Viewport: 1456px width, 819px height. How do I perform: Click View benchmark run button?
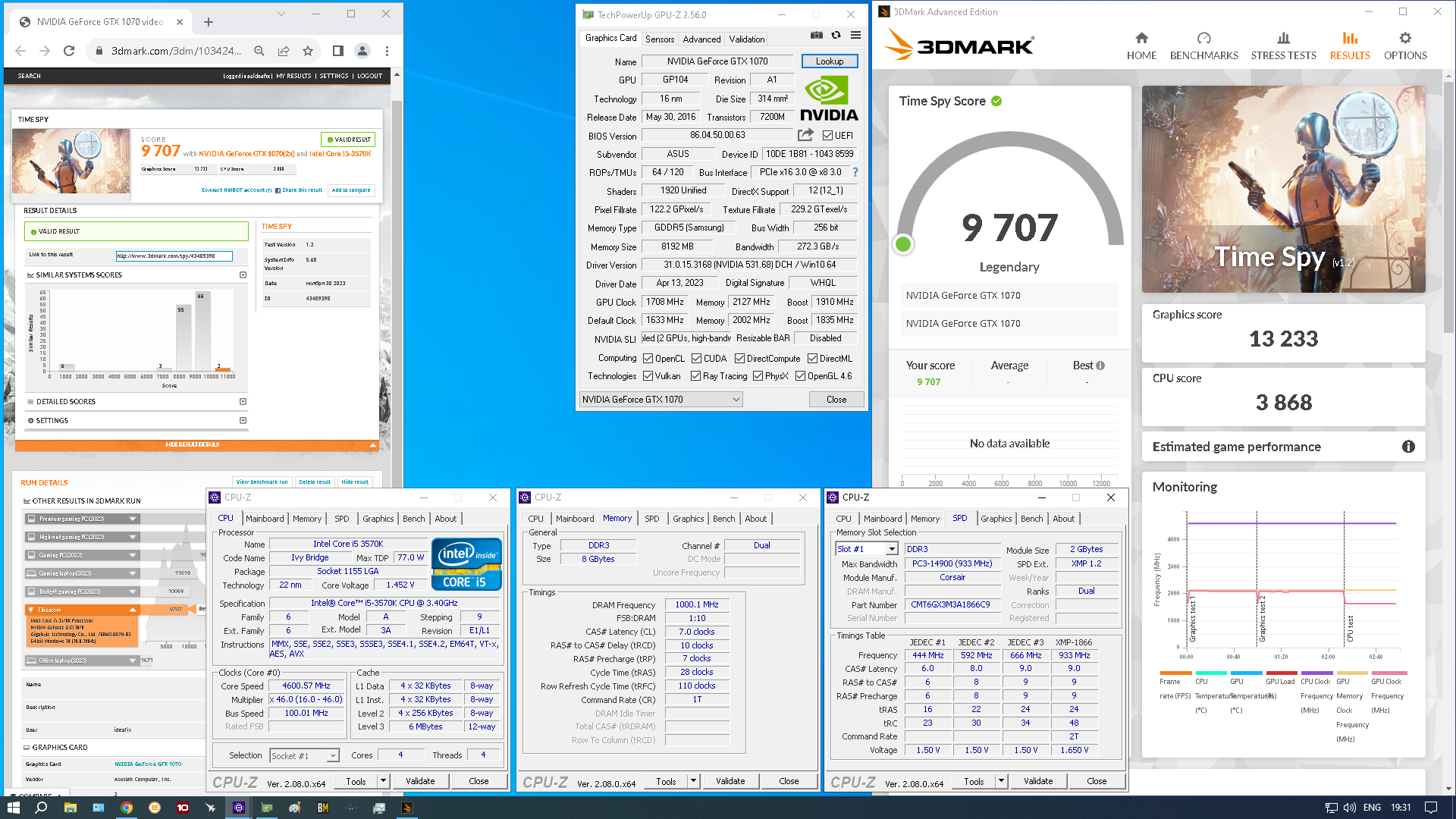(x=262, y=482)
